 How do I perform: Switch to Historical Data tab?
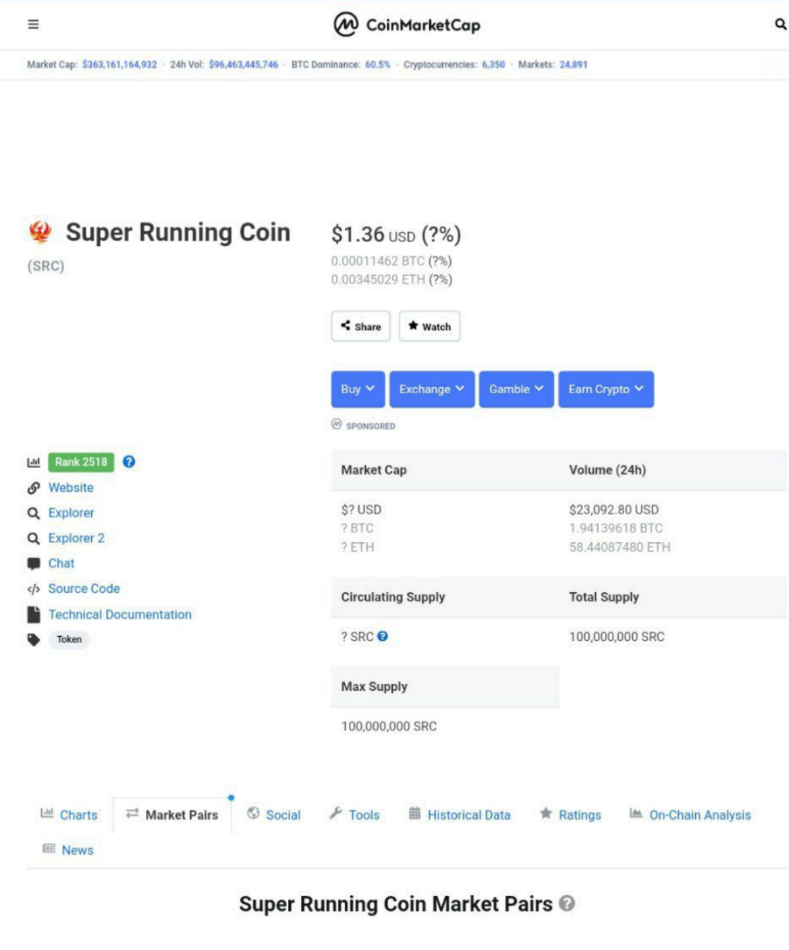pos(460,815)
